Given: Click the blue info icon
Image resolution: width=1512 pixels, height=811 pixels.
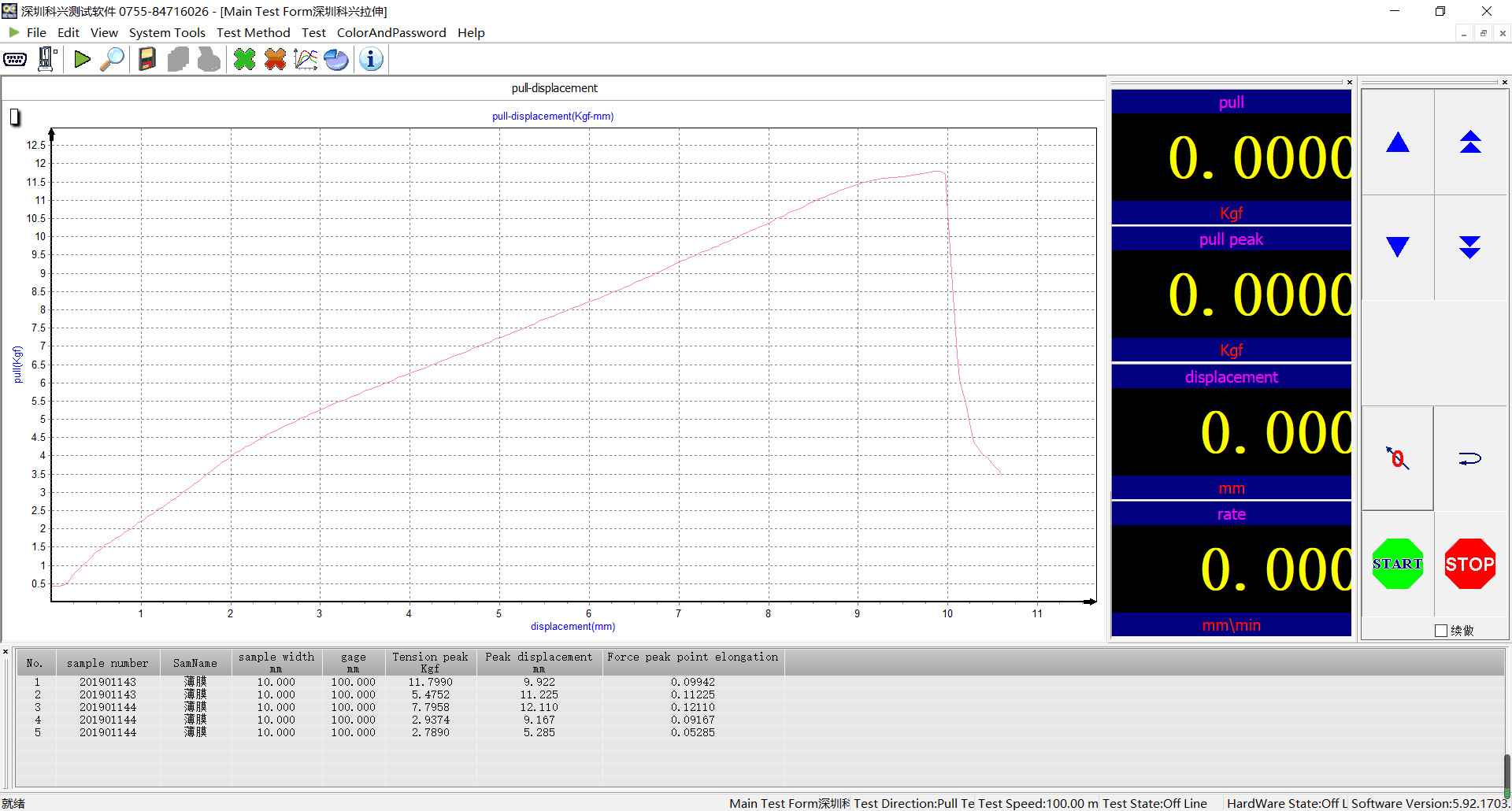Looking at the screenshot, I should [371, 60].
